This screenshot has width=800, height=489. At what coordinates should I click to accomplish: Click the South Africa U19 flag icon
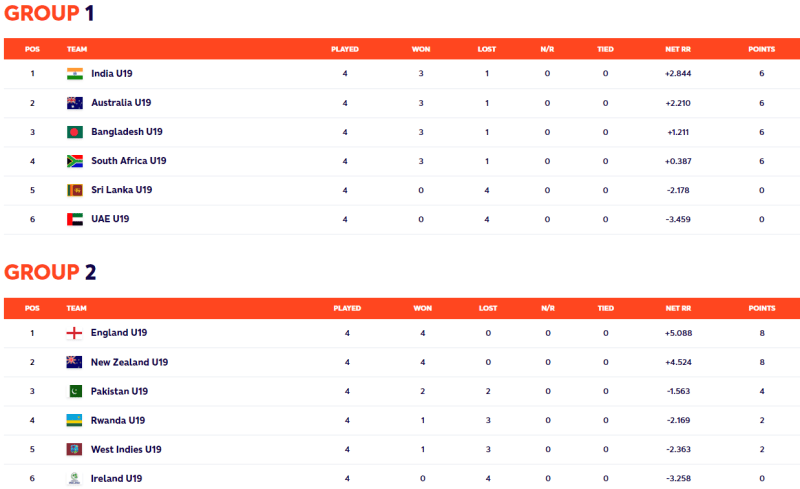(75, 160)
